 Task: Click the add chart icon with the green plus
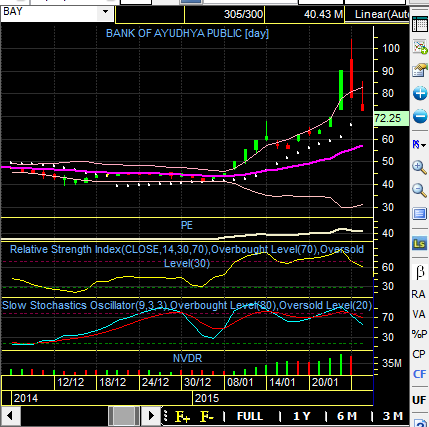click(420, 47)
